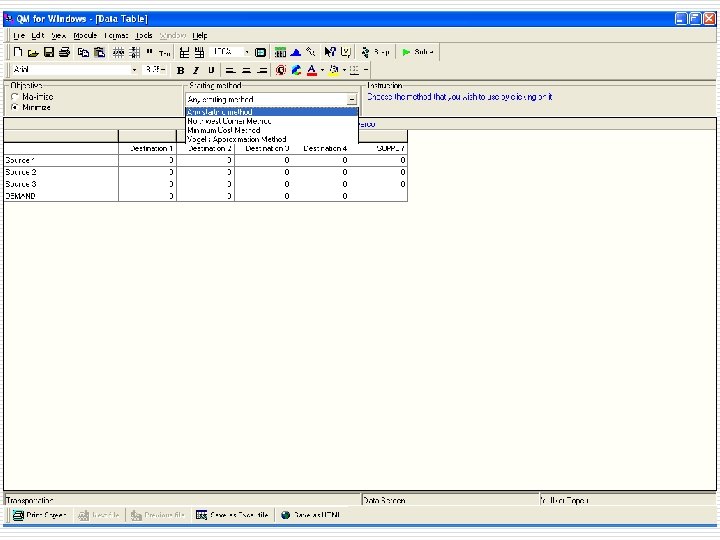
Task: Toggle bold formatting
Action: [x=180, y=70]
